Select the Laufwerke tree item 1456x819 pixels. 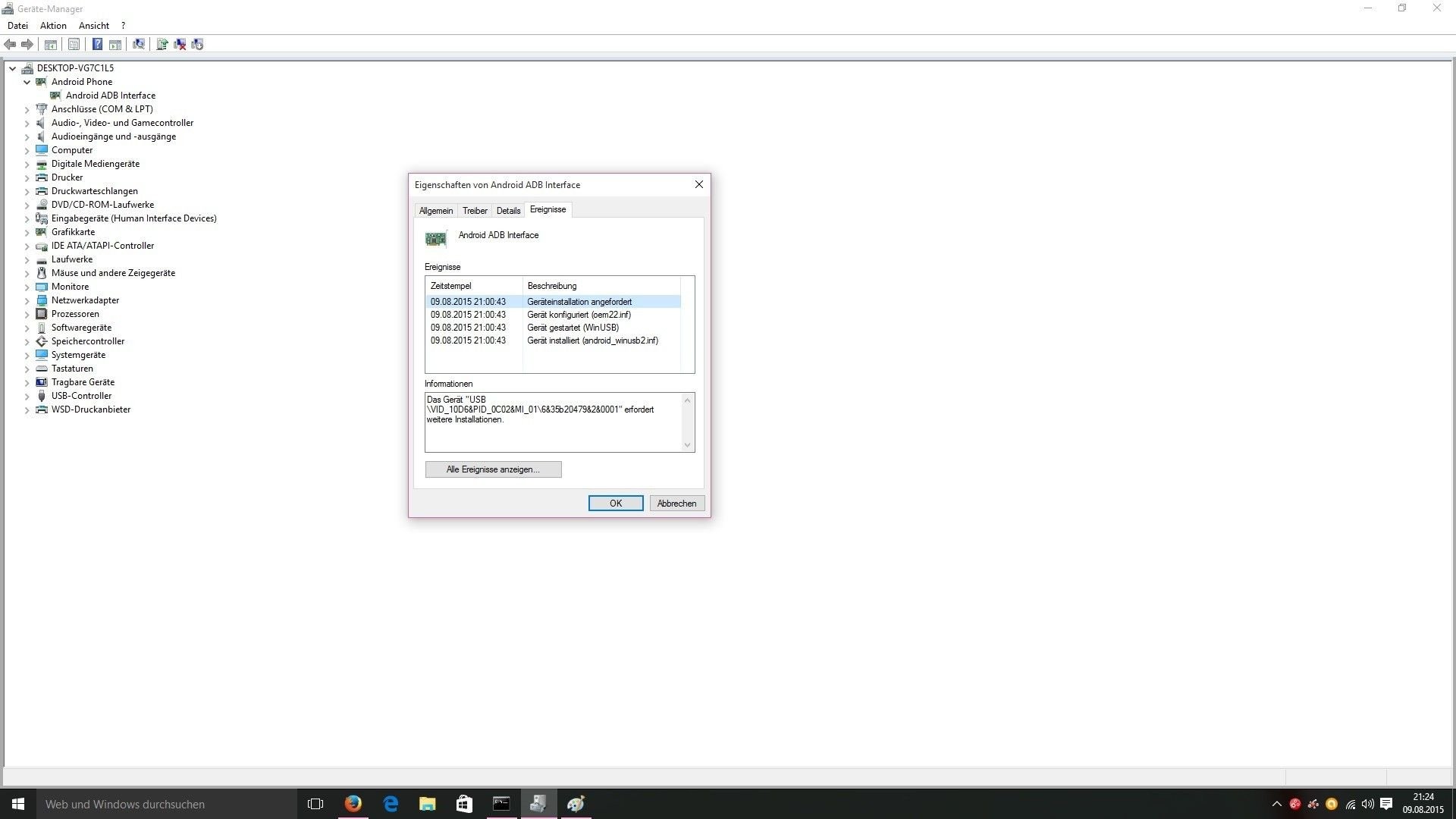point(72,259)
